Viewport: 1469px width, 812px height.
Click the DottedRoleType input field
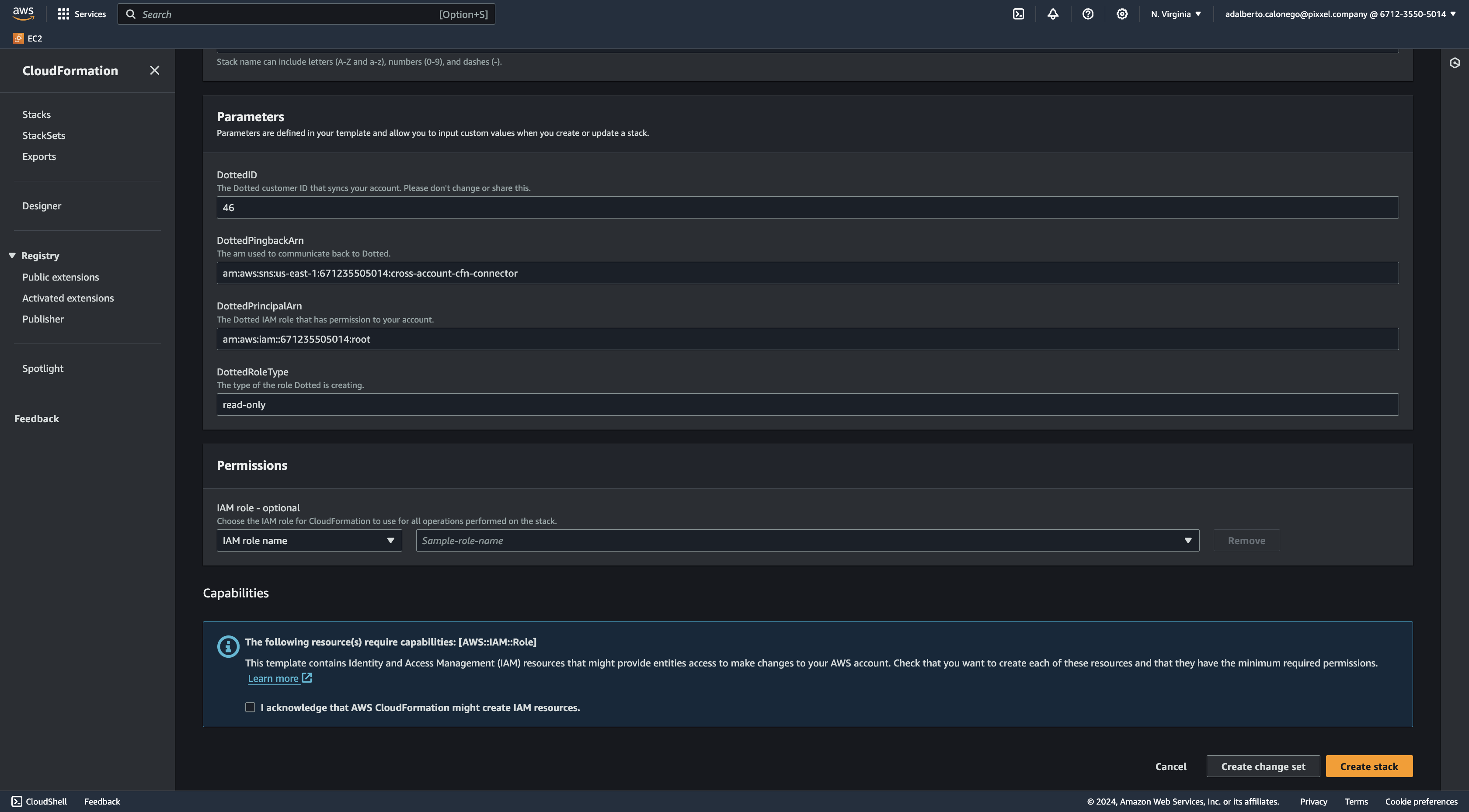[807, 404]
